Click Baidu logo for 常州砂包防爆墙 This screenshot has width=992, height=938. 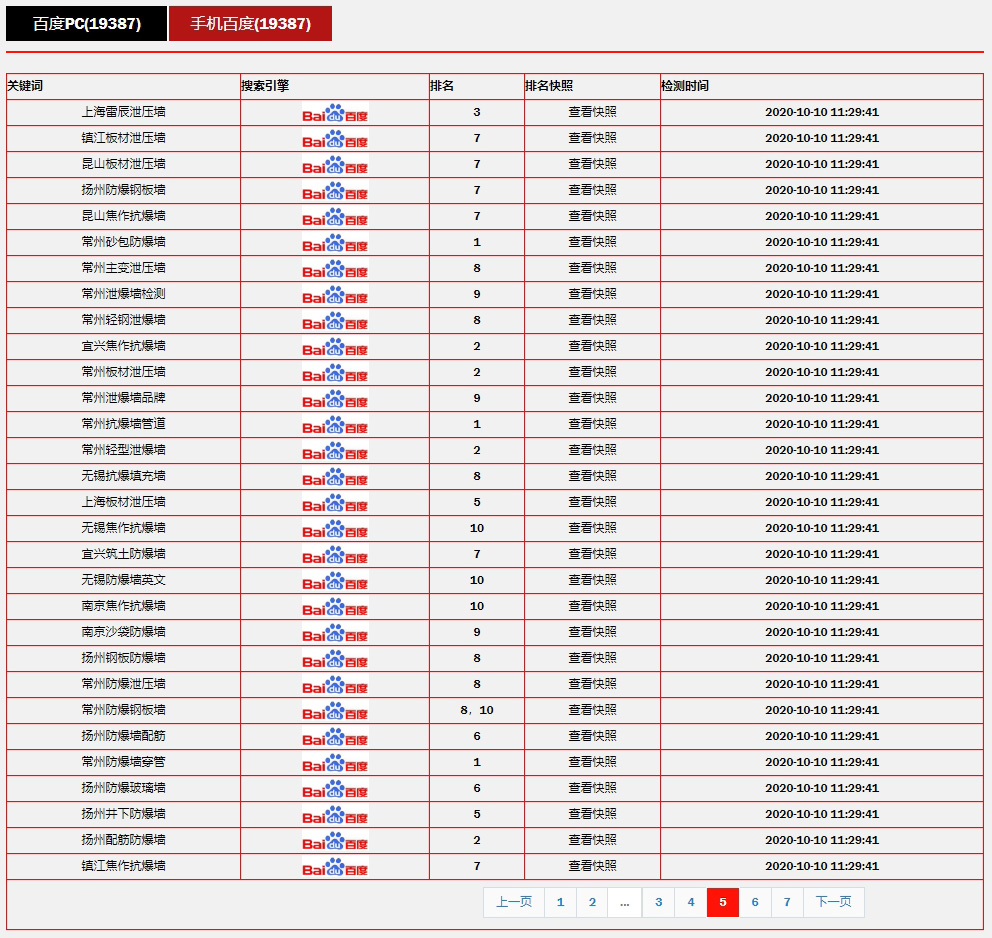tap(335, 243)
